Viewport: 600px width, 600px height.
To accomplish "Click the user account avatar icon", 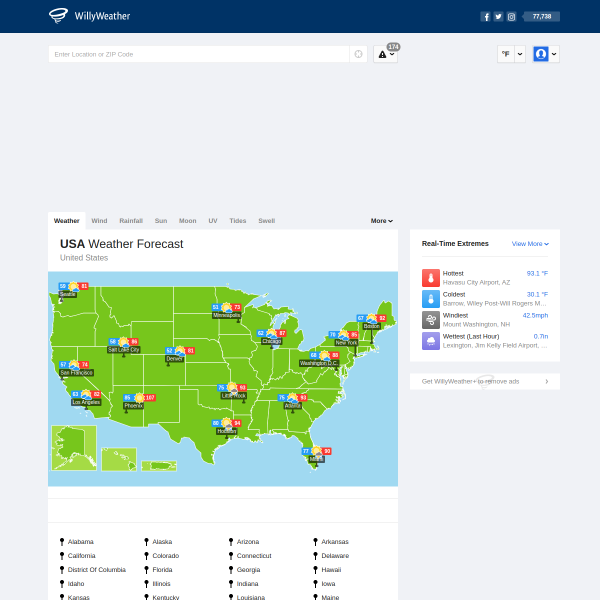I will (x=541, y=54).
